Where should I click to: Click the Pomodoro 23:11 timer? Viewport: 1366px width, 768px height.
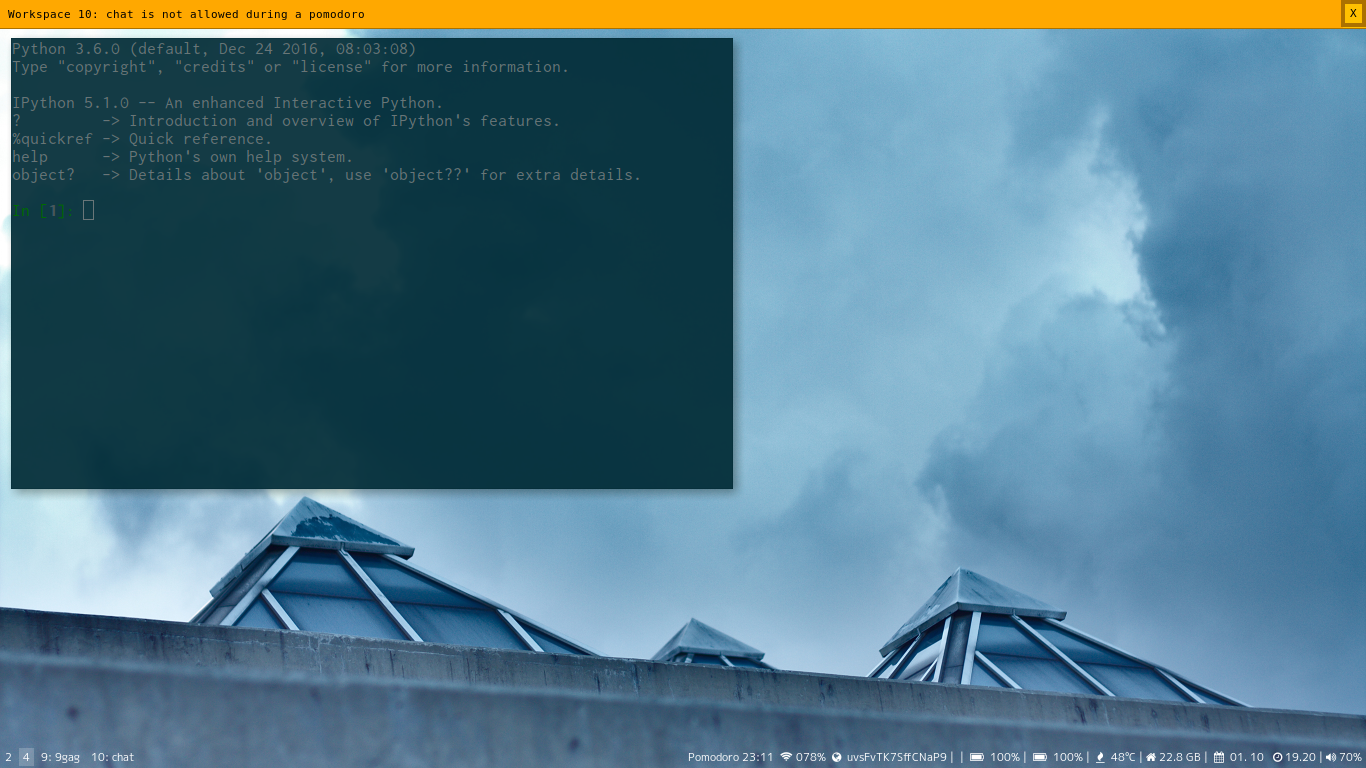[x=730, y=757]
